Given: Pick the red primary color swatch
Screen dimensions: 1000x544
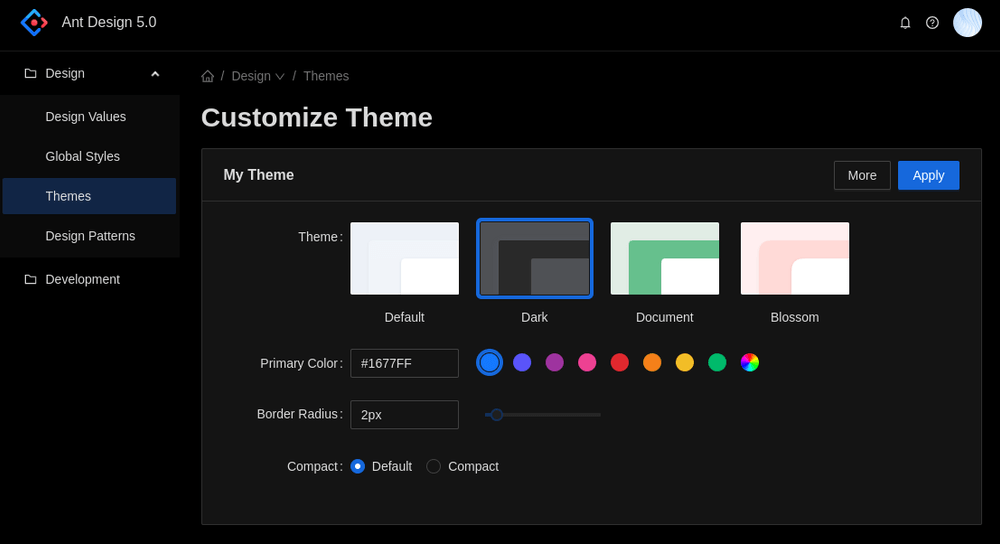Looking at the screenshot, I should (620, 363).
